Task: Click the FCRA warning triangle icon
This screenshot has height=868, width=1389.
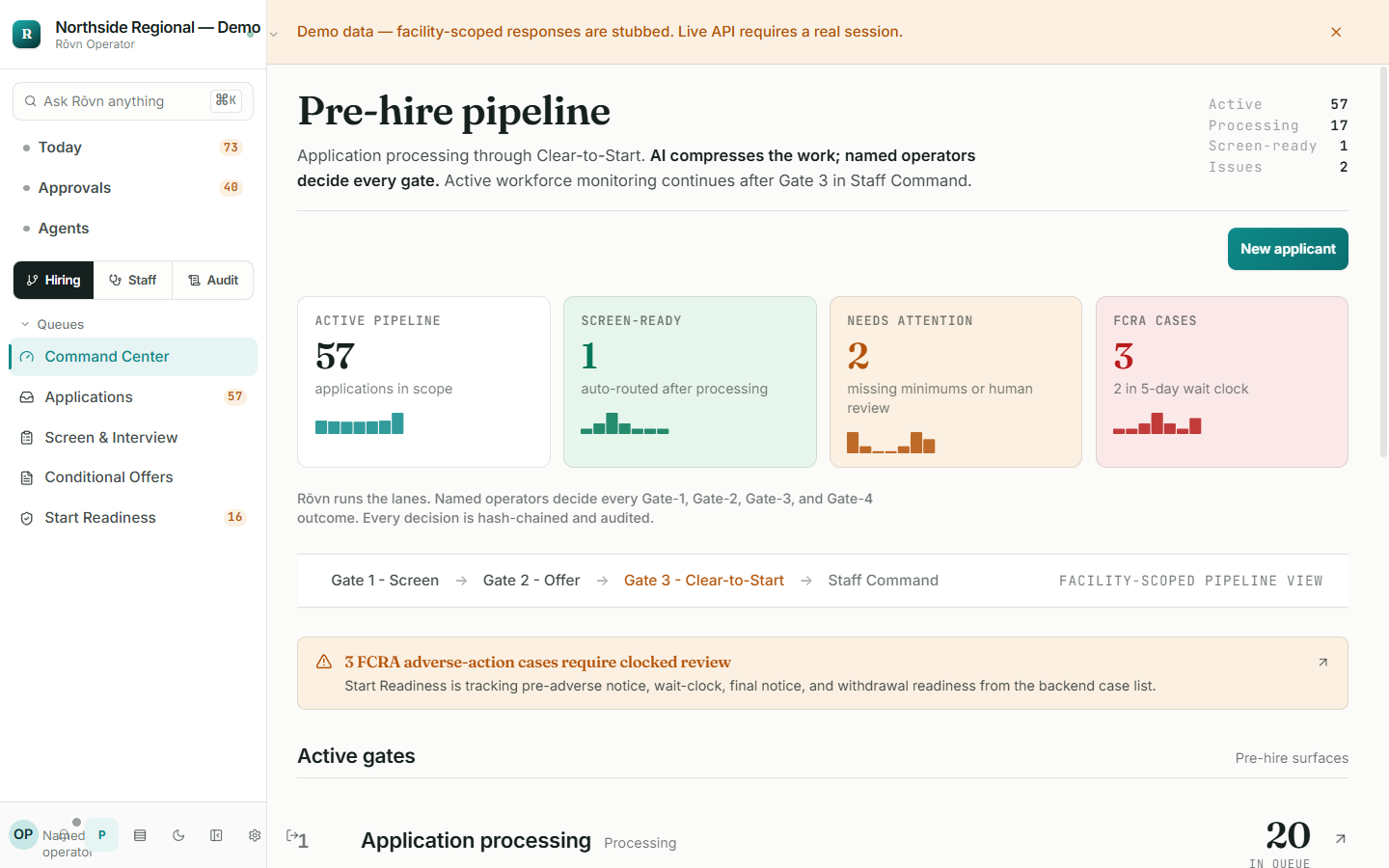Action: [324, 662]
